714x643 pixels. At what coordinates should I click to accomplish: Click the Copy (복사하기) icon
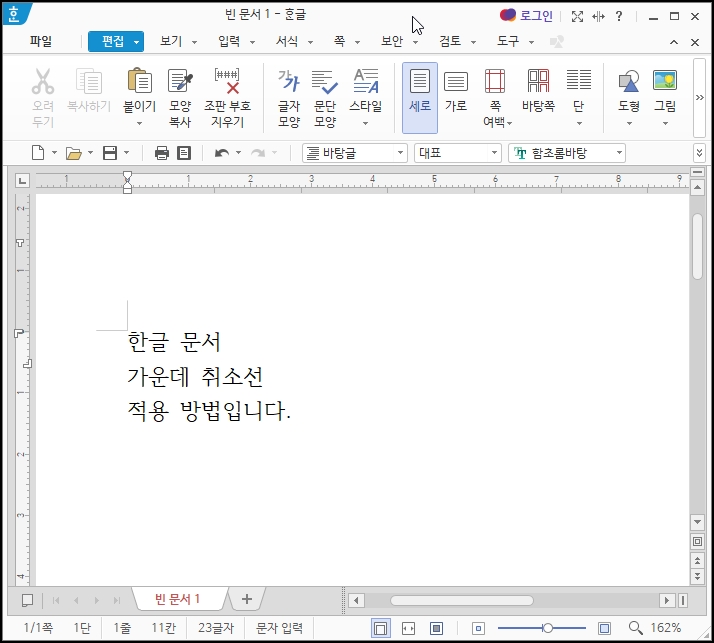pyautogui.click(x=89, y=82)
